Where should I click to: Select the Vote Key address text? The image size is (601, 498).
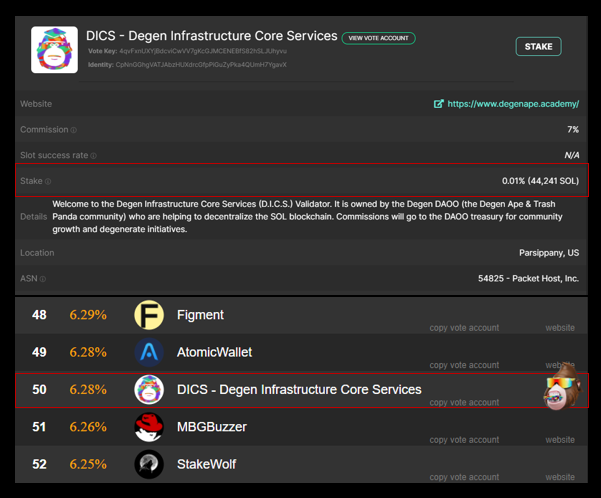pyautogui.click(x=203, y=51)
